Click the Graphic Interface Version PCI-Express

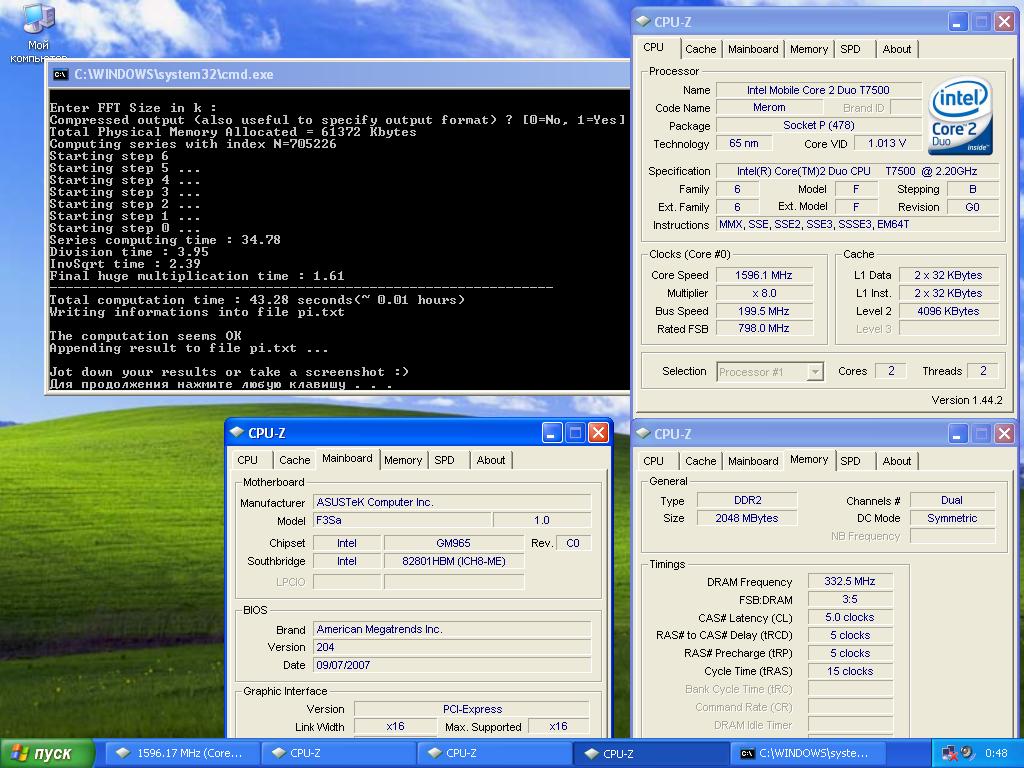coord(472,709)
